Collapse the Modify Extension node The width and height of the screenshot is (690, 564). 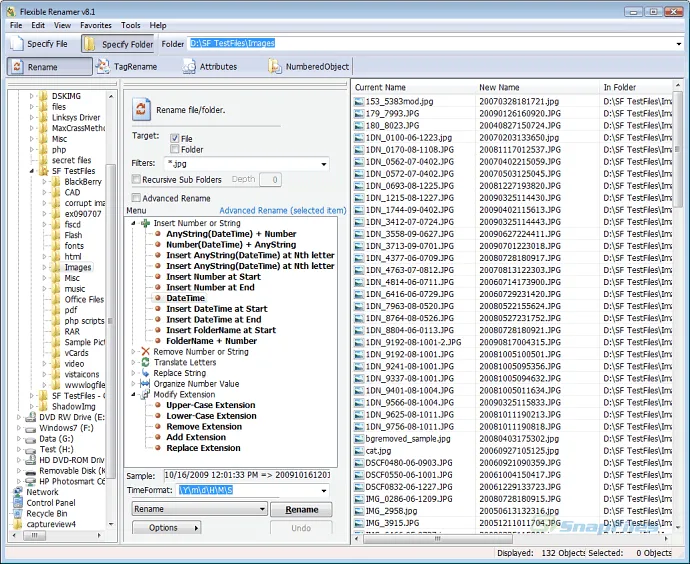(133, 394)
